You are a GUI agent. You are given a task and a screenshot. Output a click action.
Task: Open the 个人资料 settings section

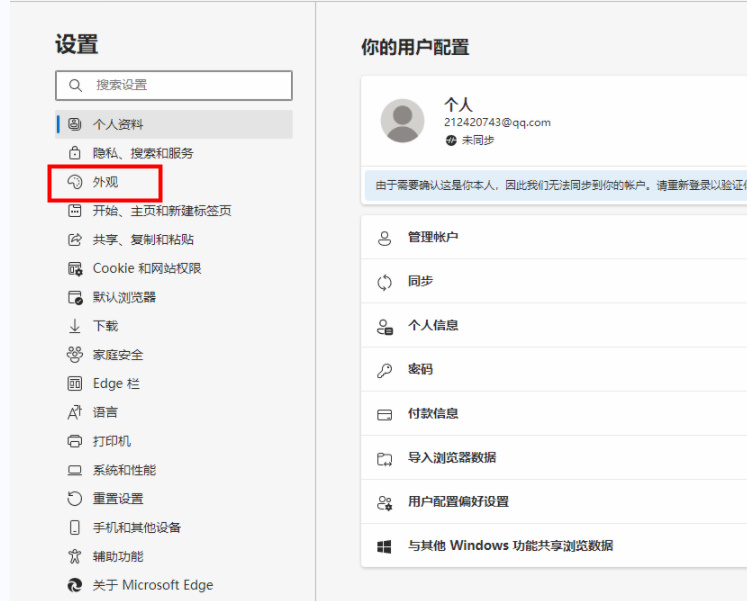[x=174, y=124]
